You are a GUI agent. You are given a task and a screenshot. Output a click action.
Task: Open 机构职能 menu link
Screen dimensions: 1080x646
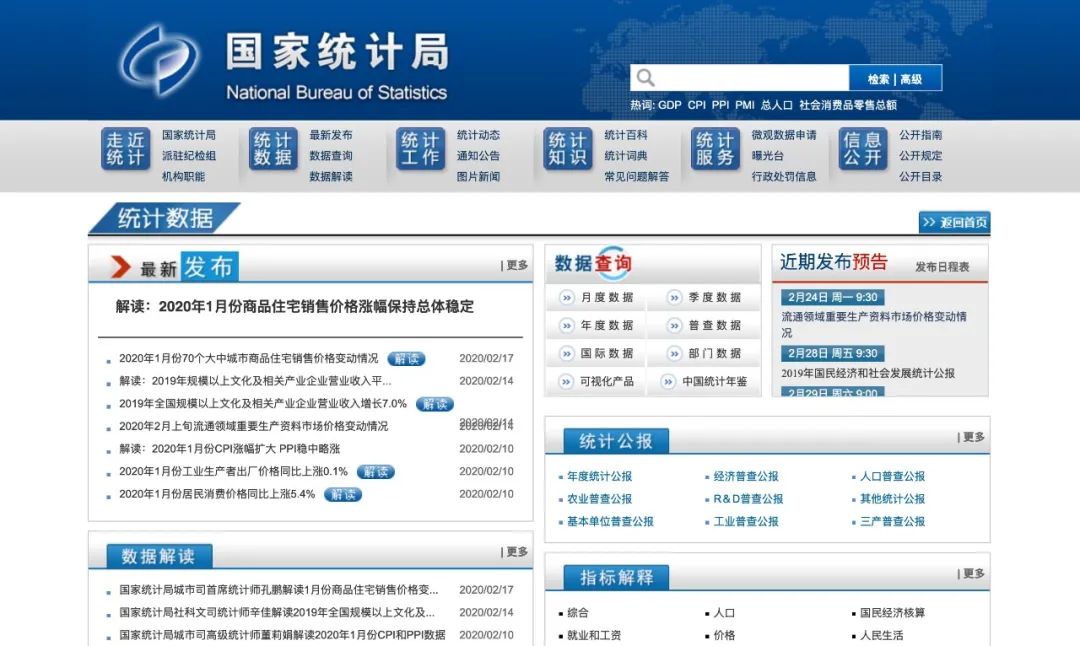[183, 176]
